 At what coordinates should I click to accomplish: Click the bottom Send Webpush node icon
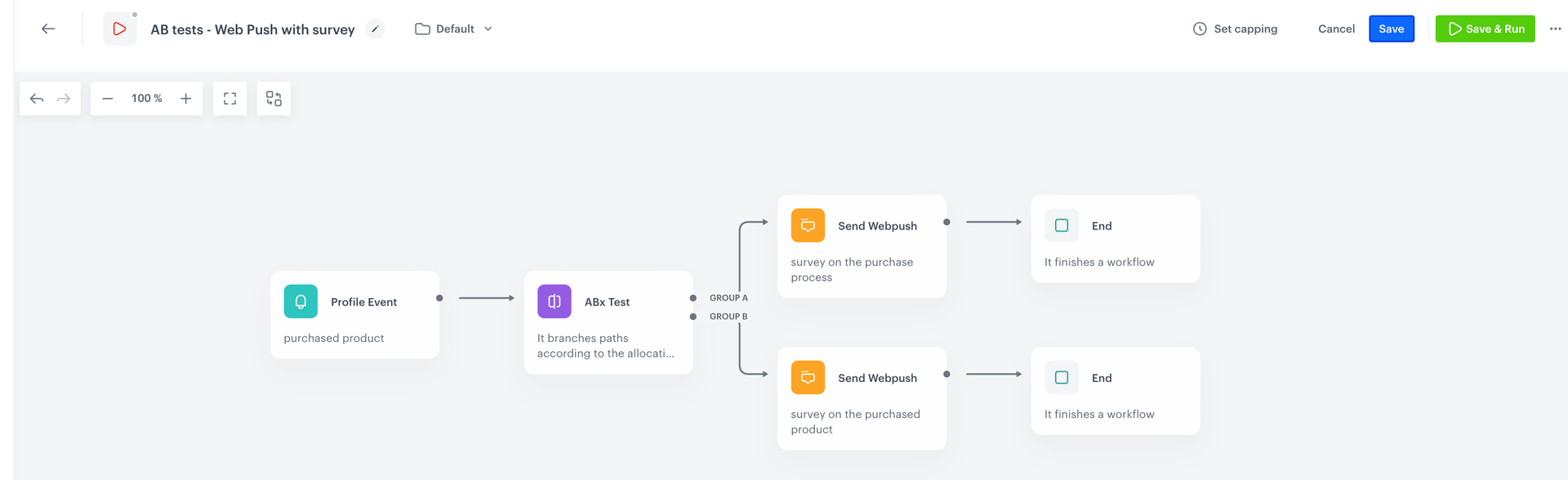807,377
